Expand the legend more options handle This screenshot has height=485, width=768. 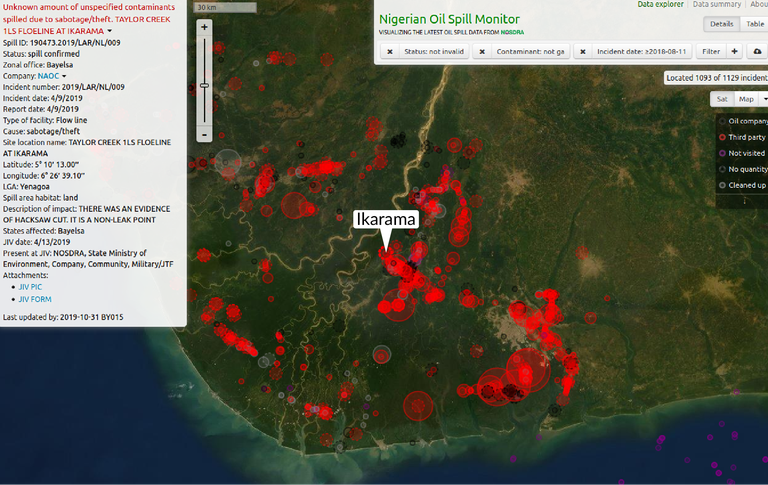(x=744, y=201)
